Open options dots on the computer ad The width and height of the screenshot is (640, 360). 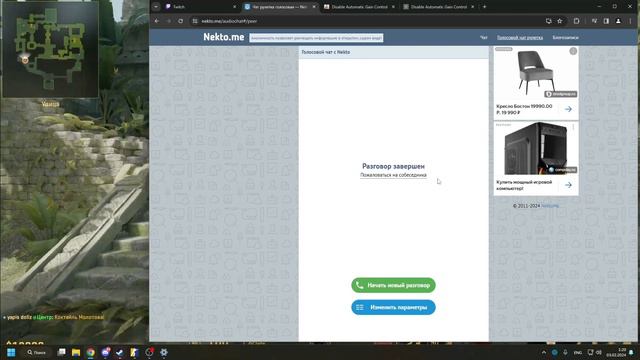coord(573,127)
